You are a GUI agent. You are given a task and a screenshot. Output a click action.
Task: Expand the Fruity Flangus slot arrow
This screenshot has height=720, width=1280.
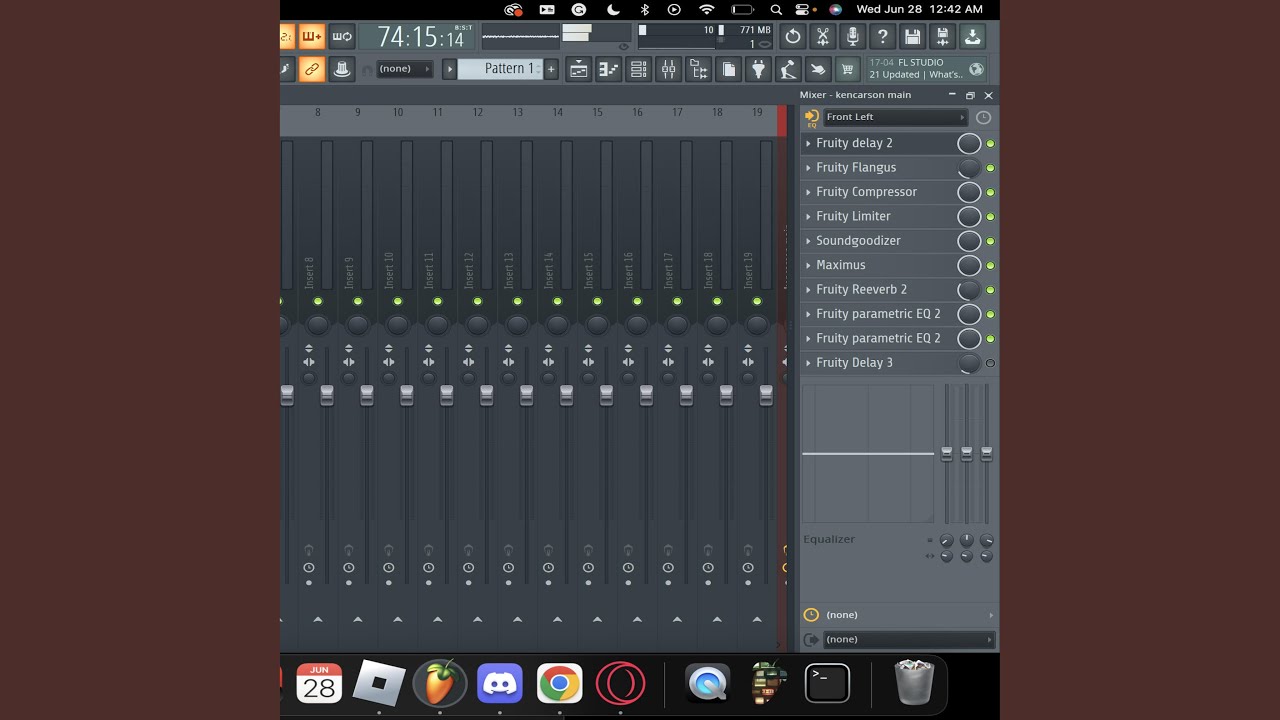click(809, 168)
